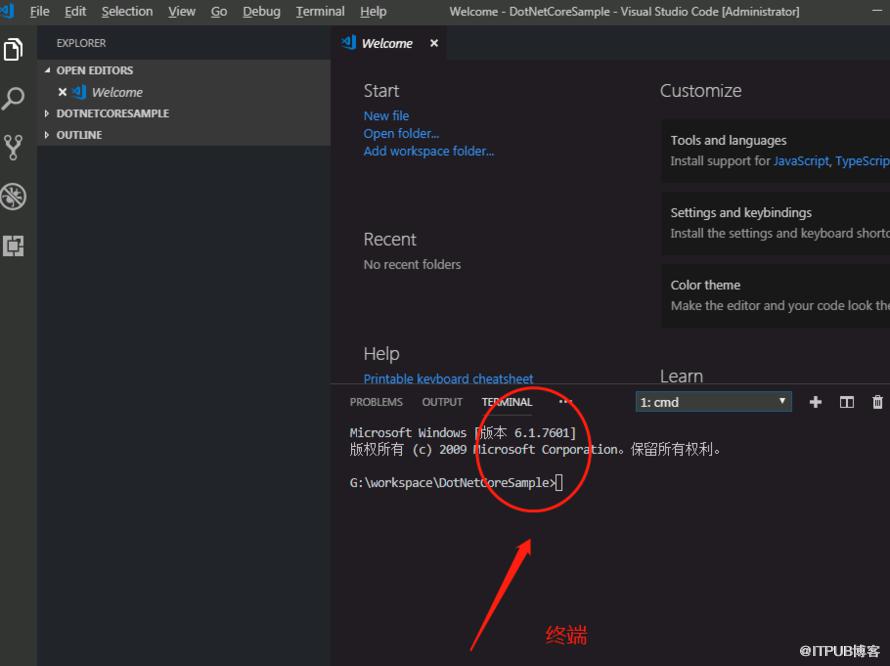890x666 pixels.
Task: Create a new terminal with plus icon
Action: [x=815, y=402]
